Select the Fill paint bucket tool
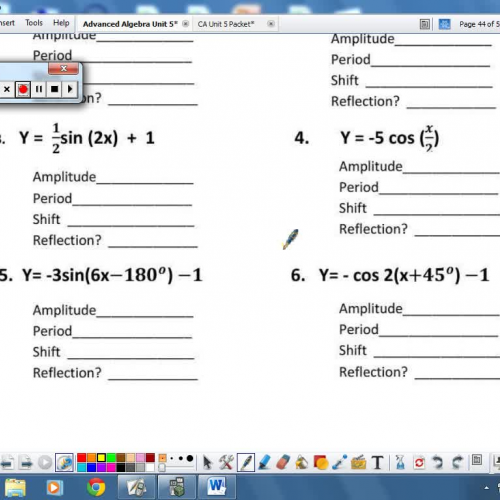 tap(302, 463)
